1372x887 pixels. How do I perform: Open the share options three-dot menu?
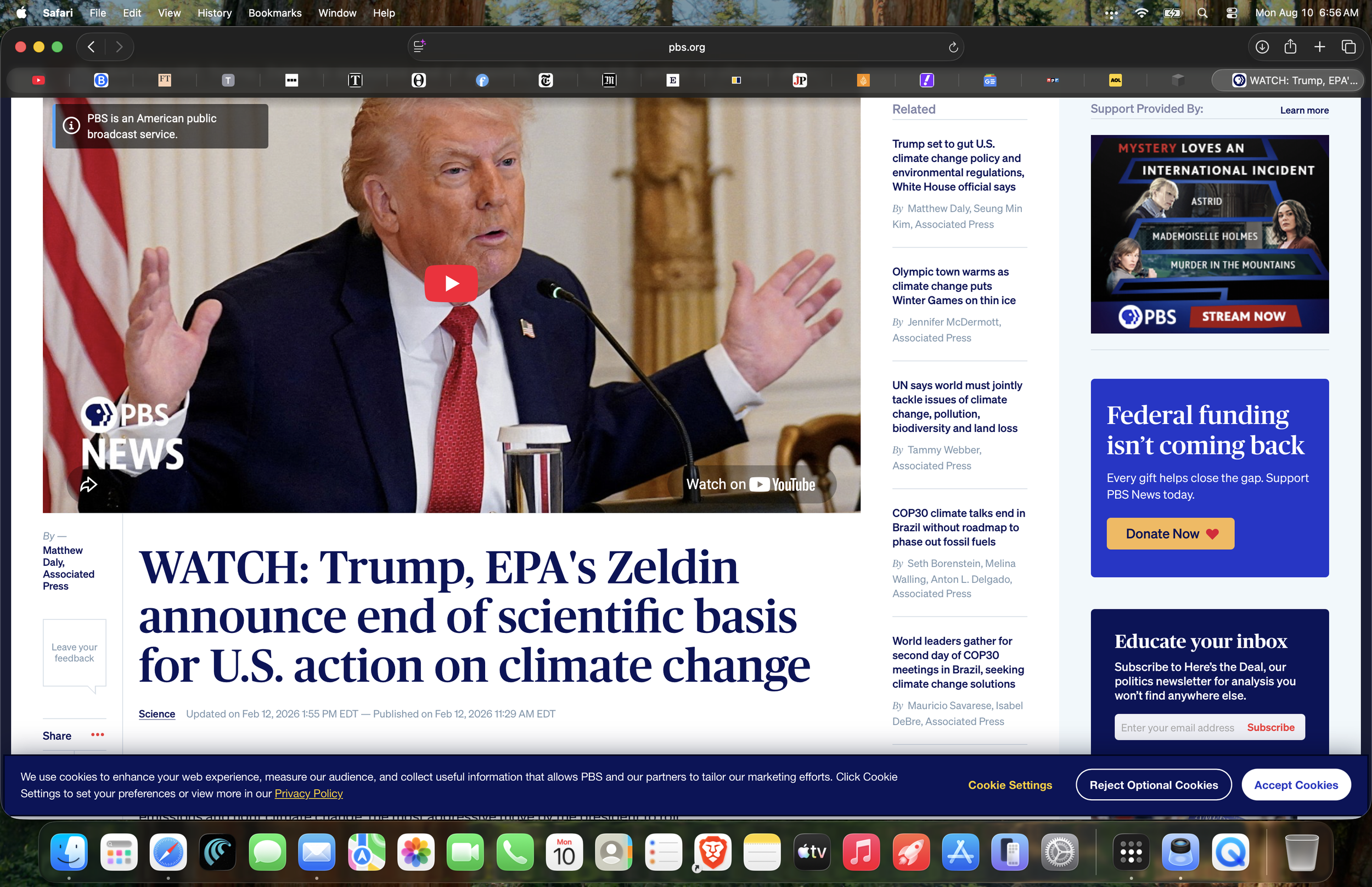(x=98, y=734)
